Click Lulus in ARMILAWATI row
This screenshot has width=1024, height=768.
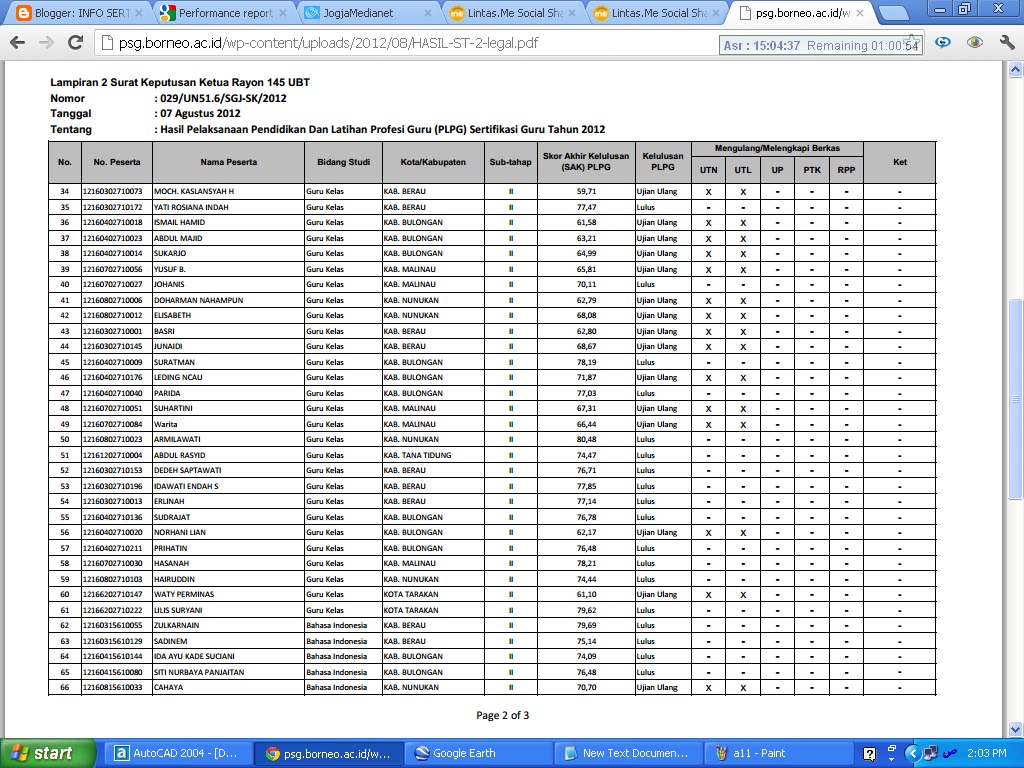click(x=646, y=440)
